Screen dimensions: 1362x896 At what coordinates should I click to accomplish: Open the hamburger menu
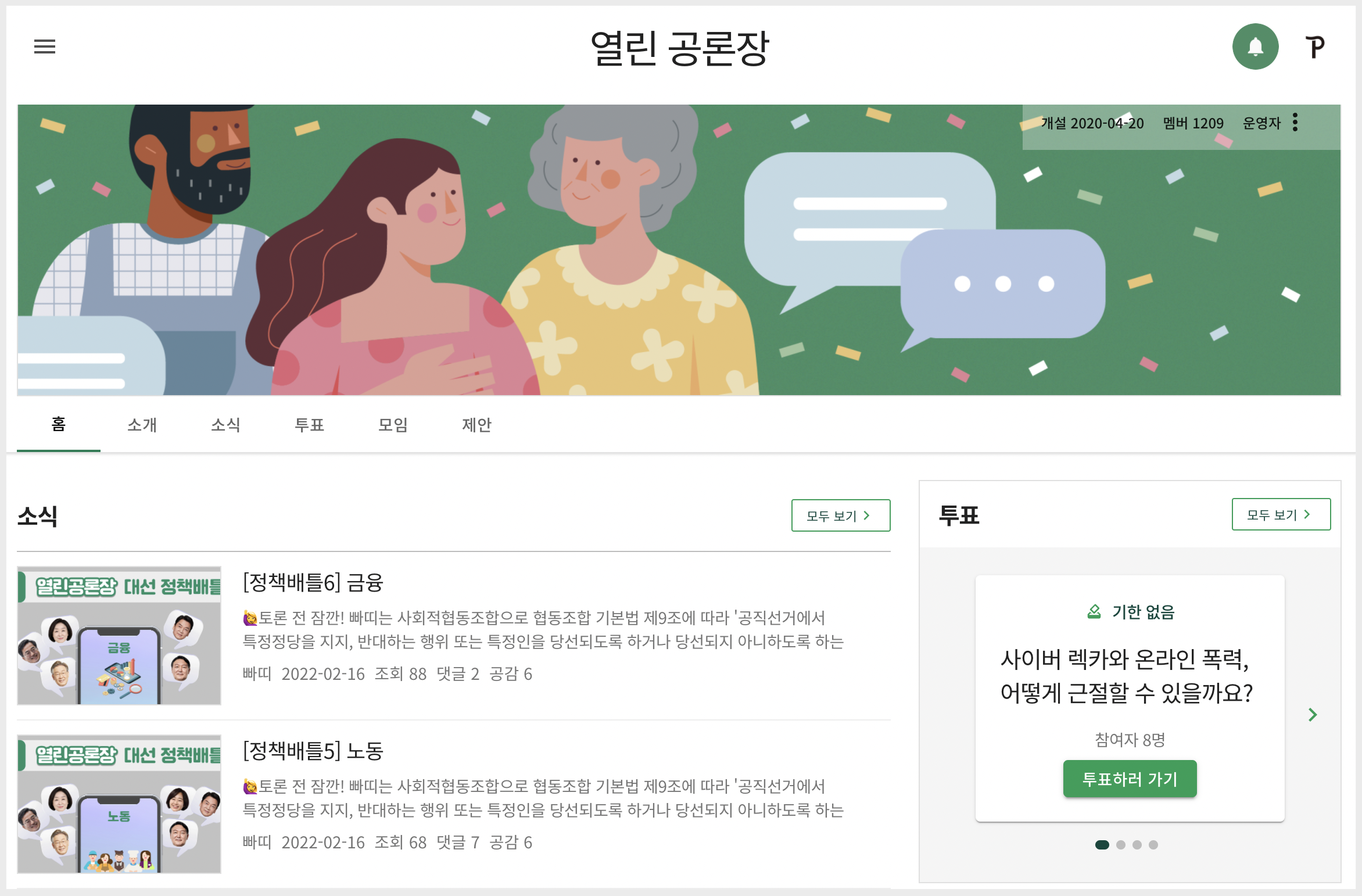point(45,46)
